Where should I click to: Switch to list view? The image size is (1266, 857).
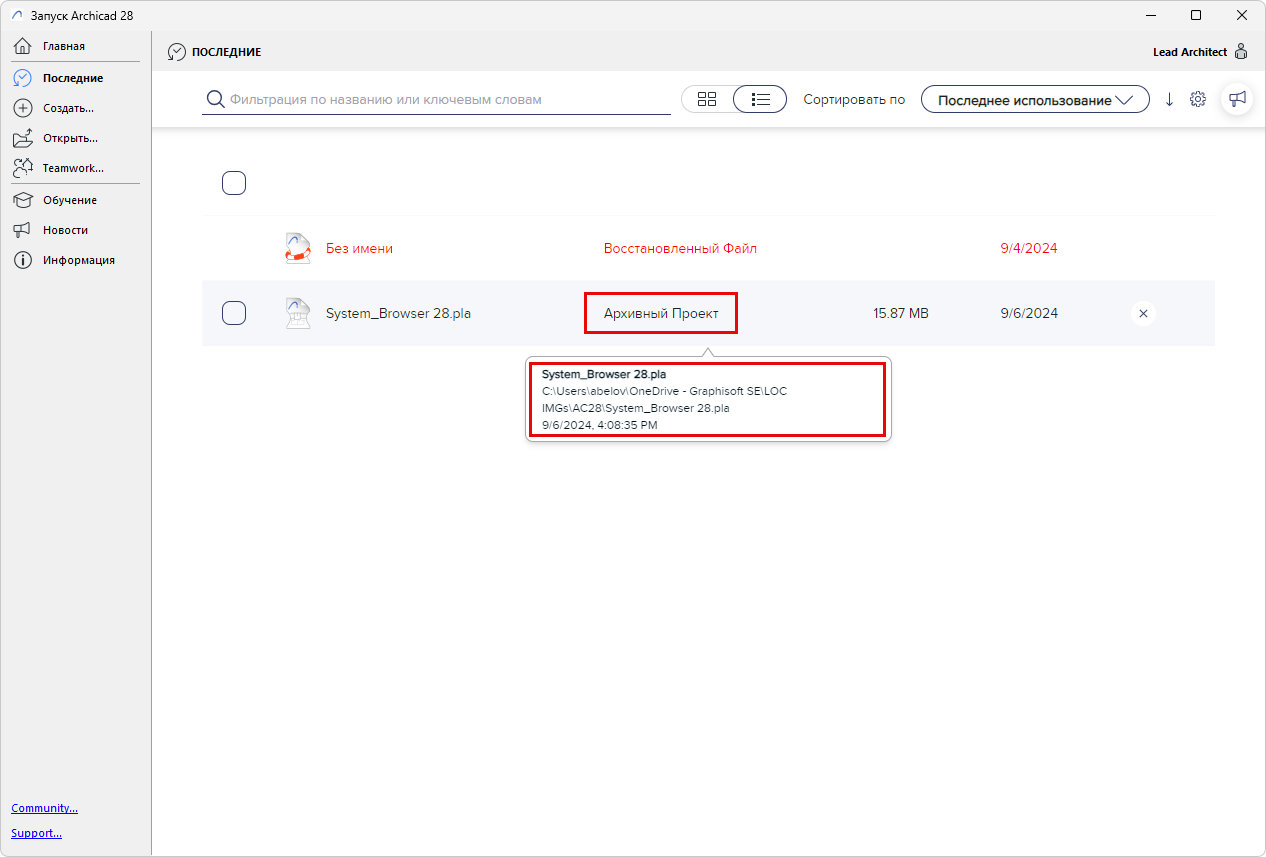coord(760,99)
